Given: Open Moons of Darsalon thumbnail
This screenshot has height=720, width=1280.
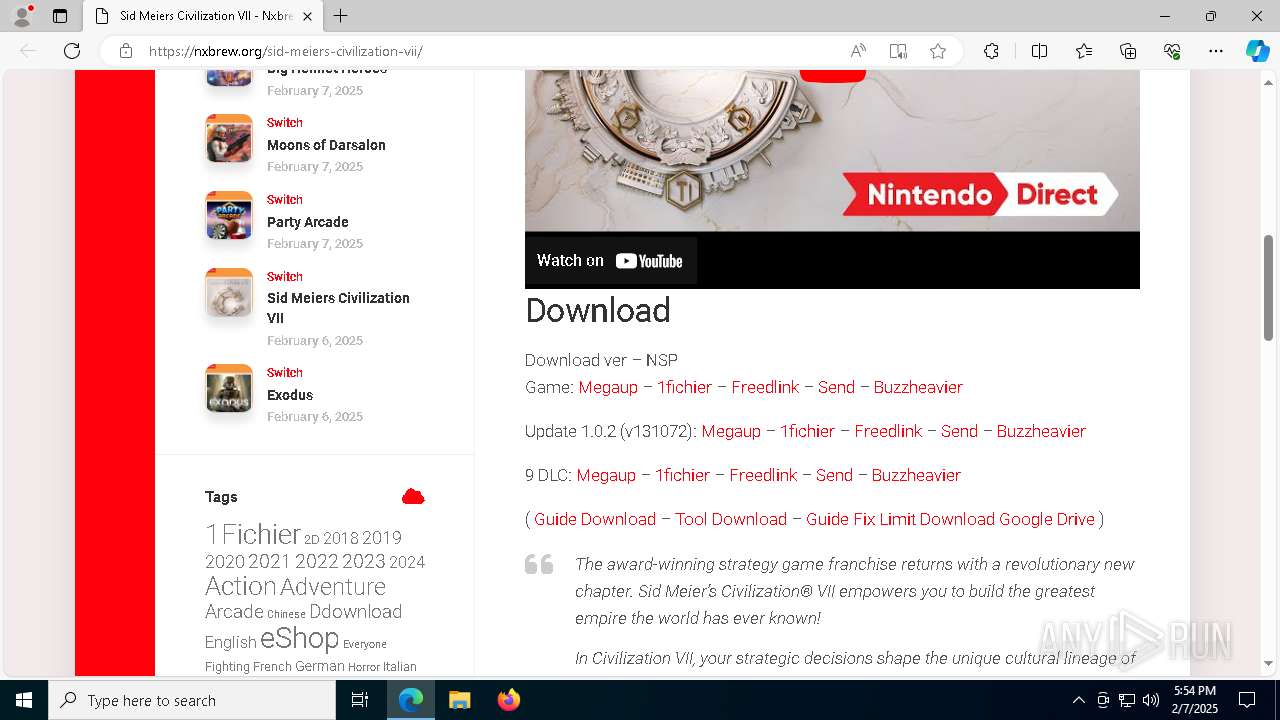Looking at the screenshot, I should click(229, 138).
